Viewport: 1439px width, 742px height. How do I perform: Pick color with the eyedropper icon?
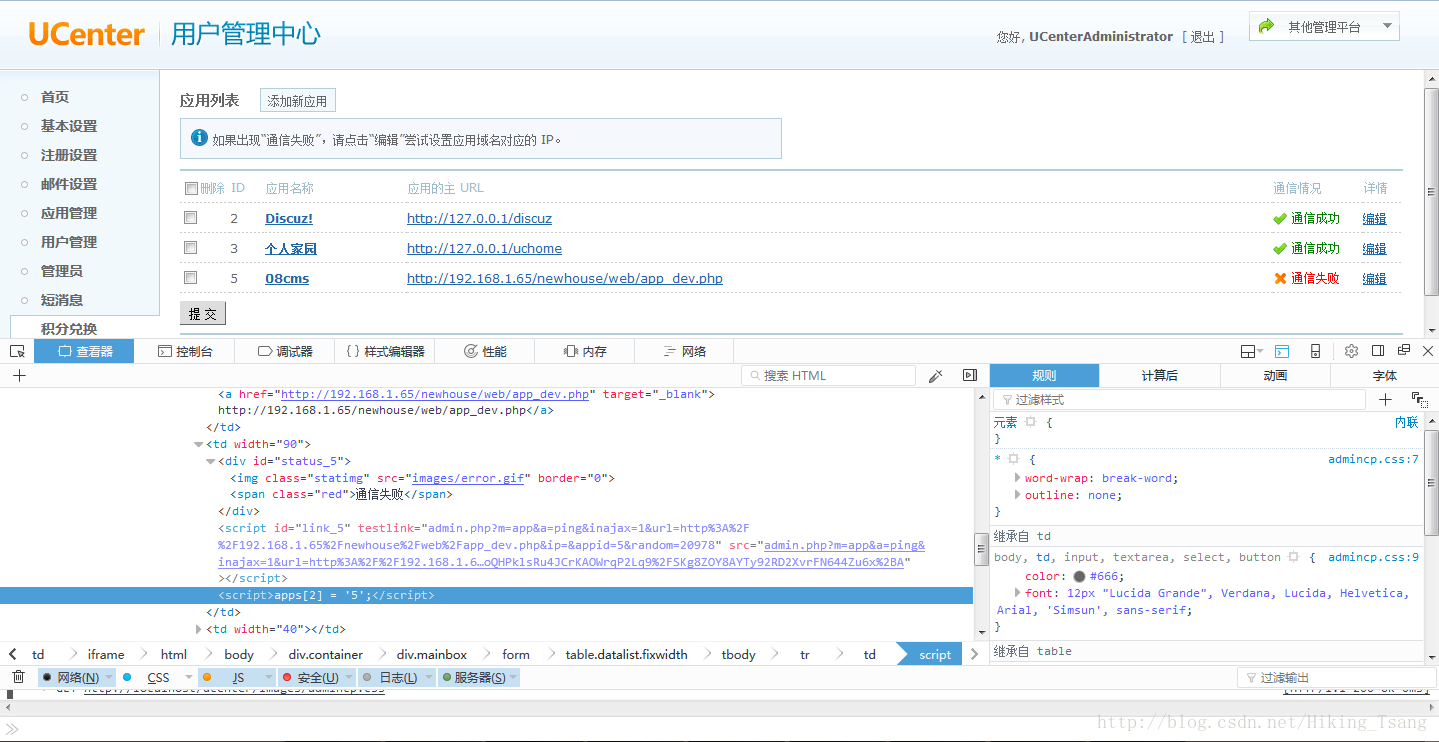point(936,375)
